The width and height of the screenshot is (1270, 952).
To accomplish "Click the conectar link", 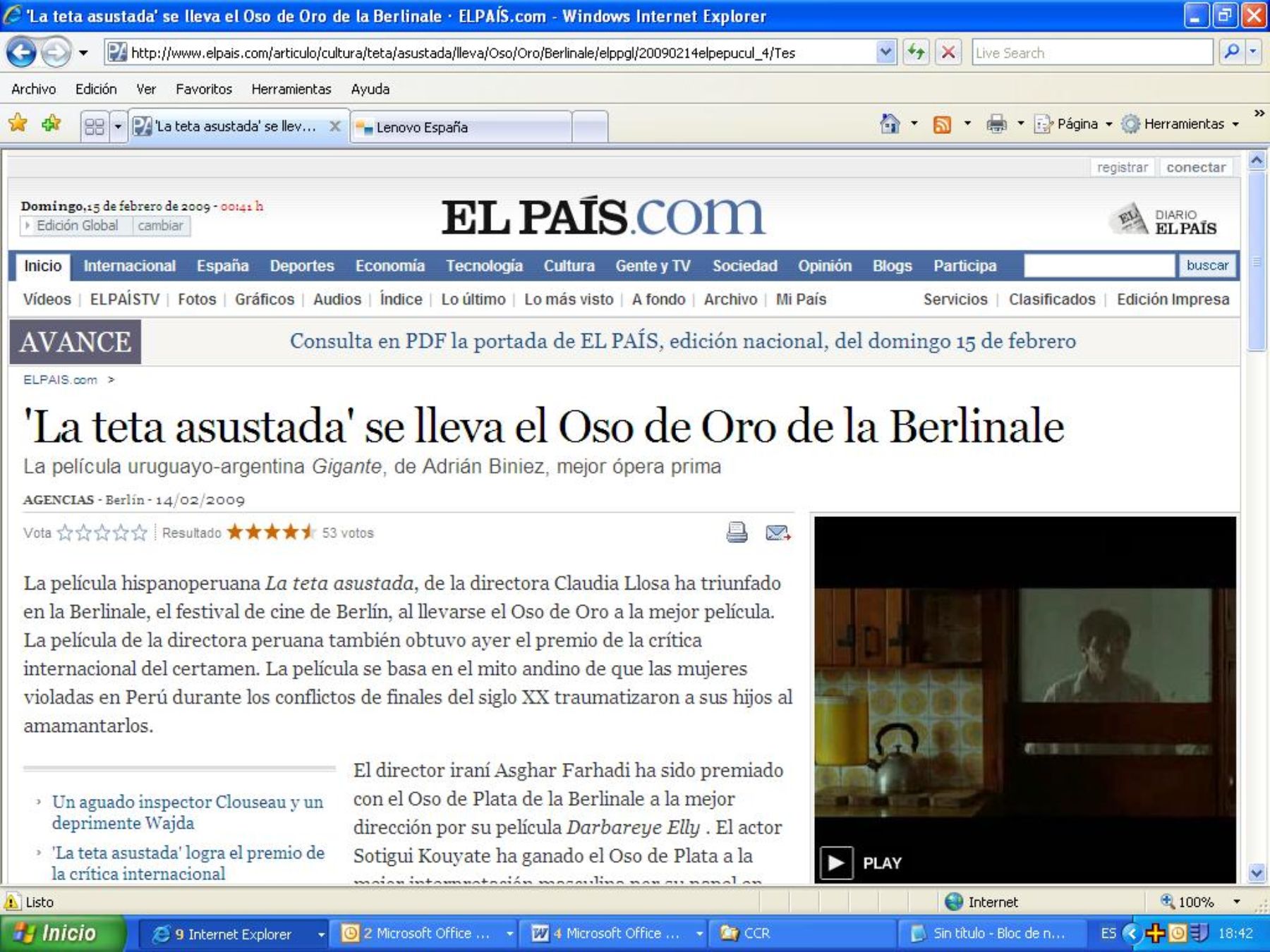I will (x=1196, y=167).
